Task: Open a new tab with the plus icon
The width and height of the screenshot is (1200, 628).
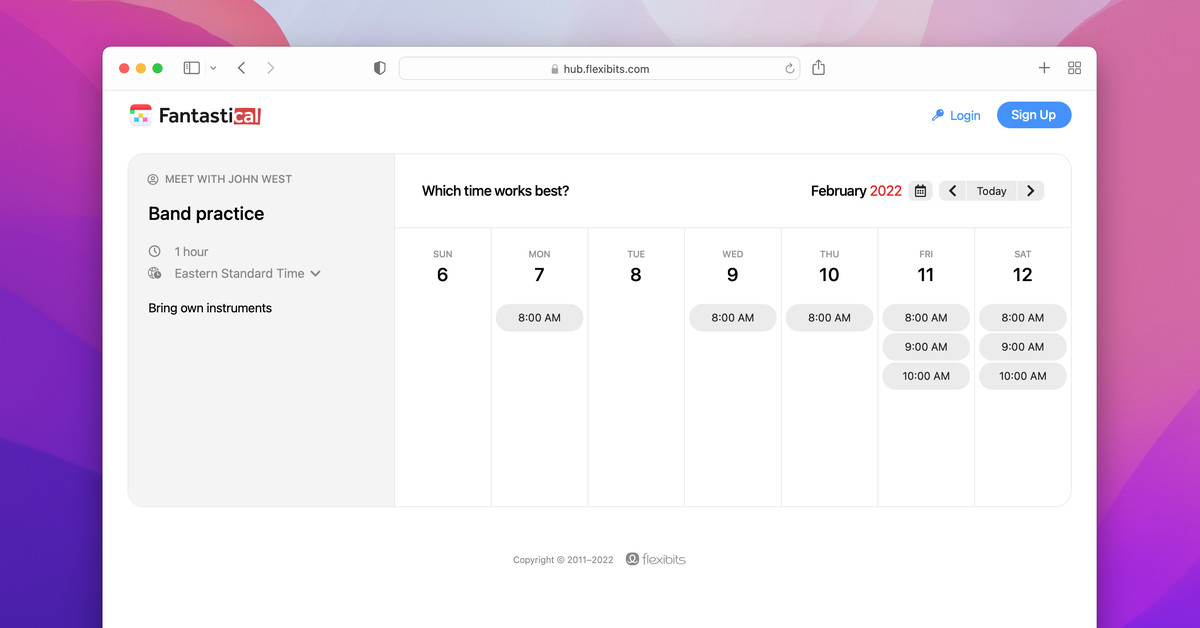Action: tap(1044, 68)
